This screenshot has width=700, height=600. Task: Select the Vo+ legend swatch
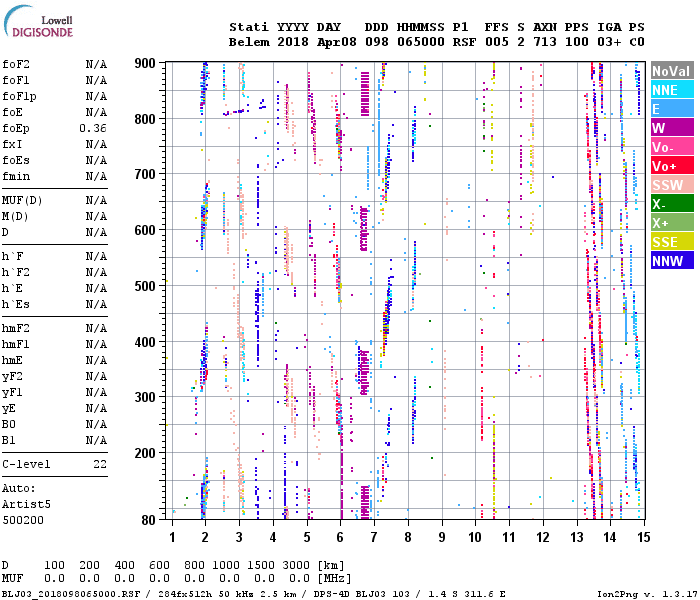pyautogui.click(x=672, y=166)
